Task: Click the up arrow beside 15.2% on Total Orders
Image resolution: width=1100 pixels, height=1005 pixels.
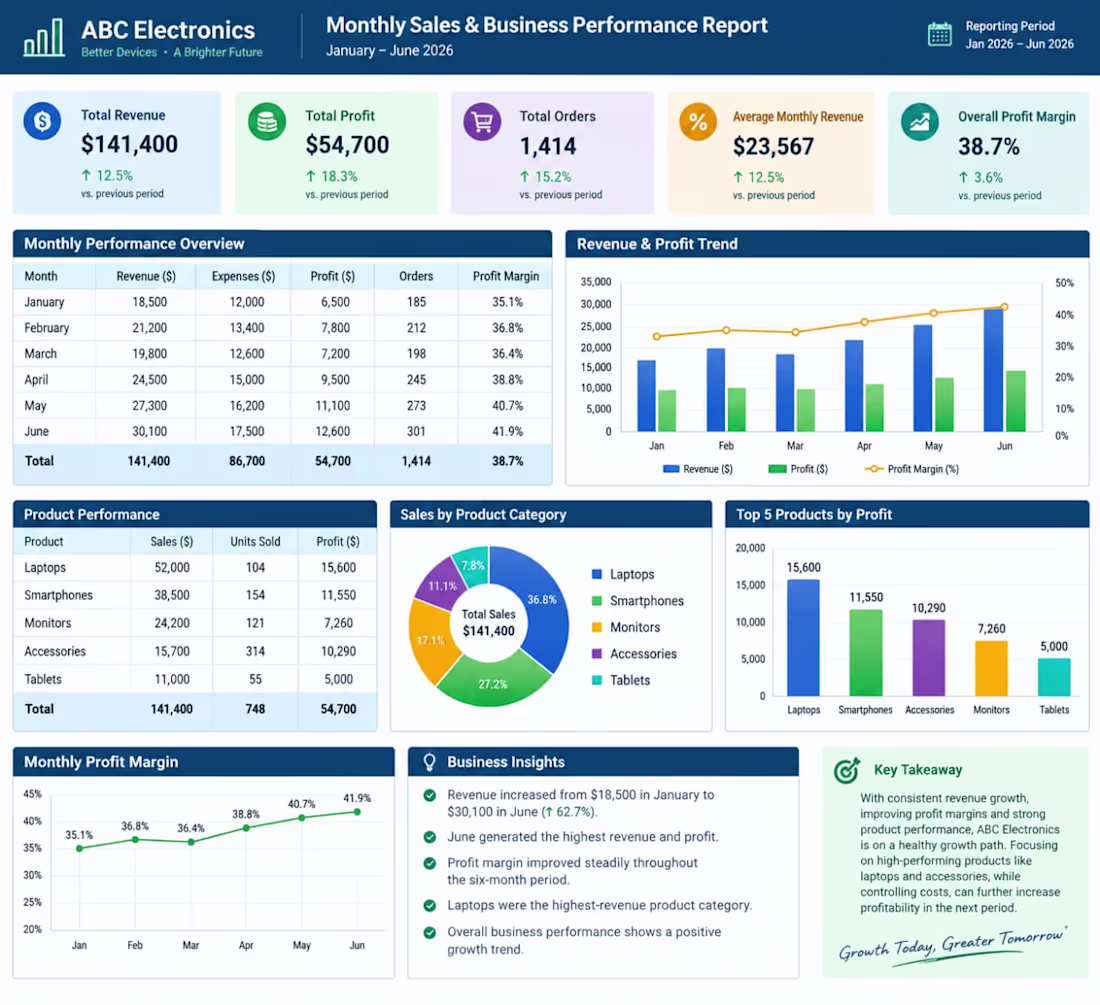Action: point(524,177)
